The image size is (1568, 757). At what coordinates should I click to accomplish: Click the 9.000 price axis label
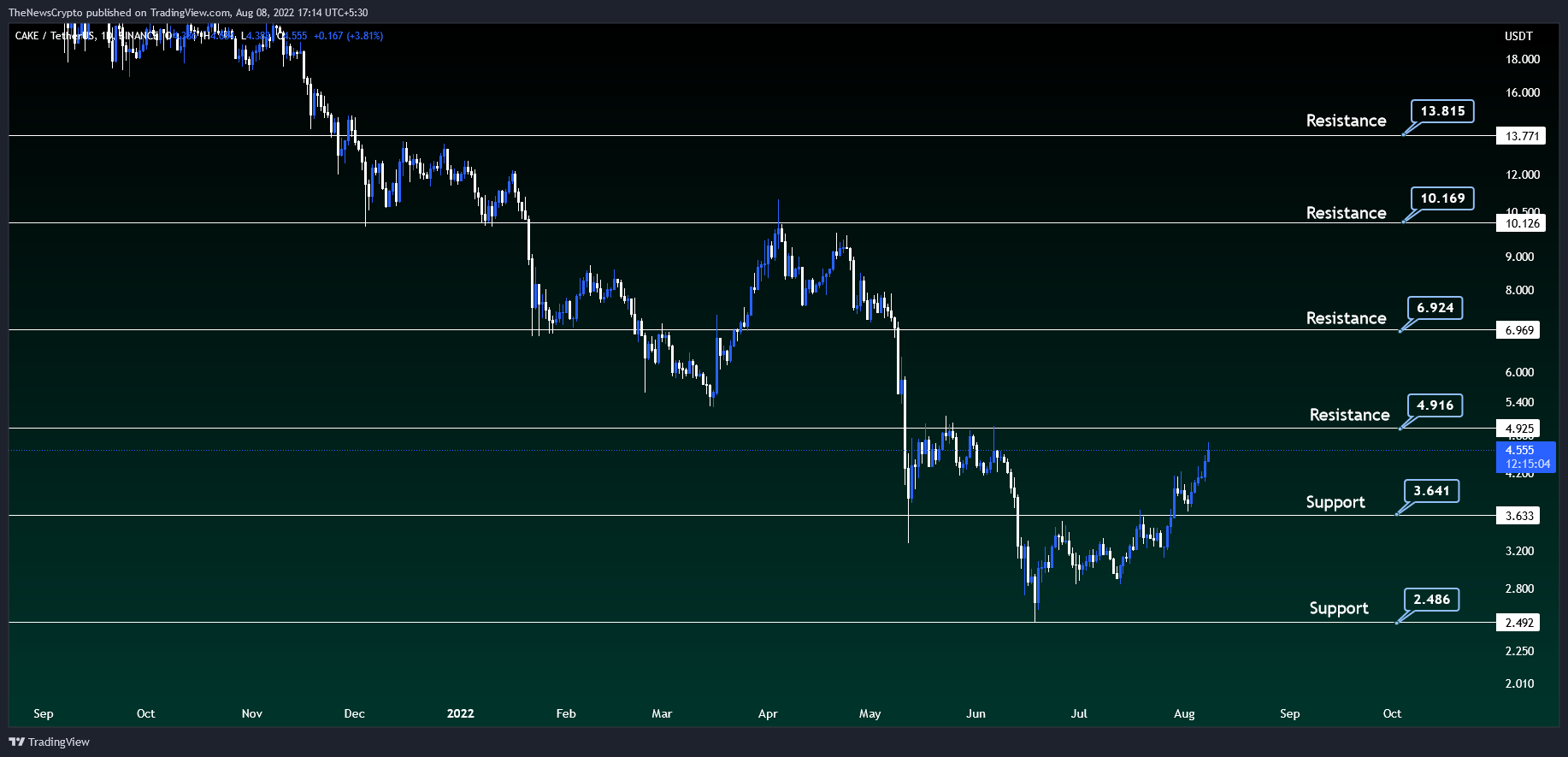(1519, 257)
